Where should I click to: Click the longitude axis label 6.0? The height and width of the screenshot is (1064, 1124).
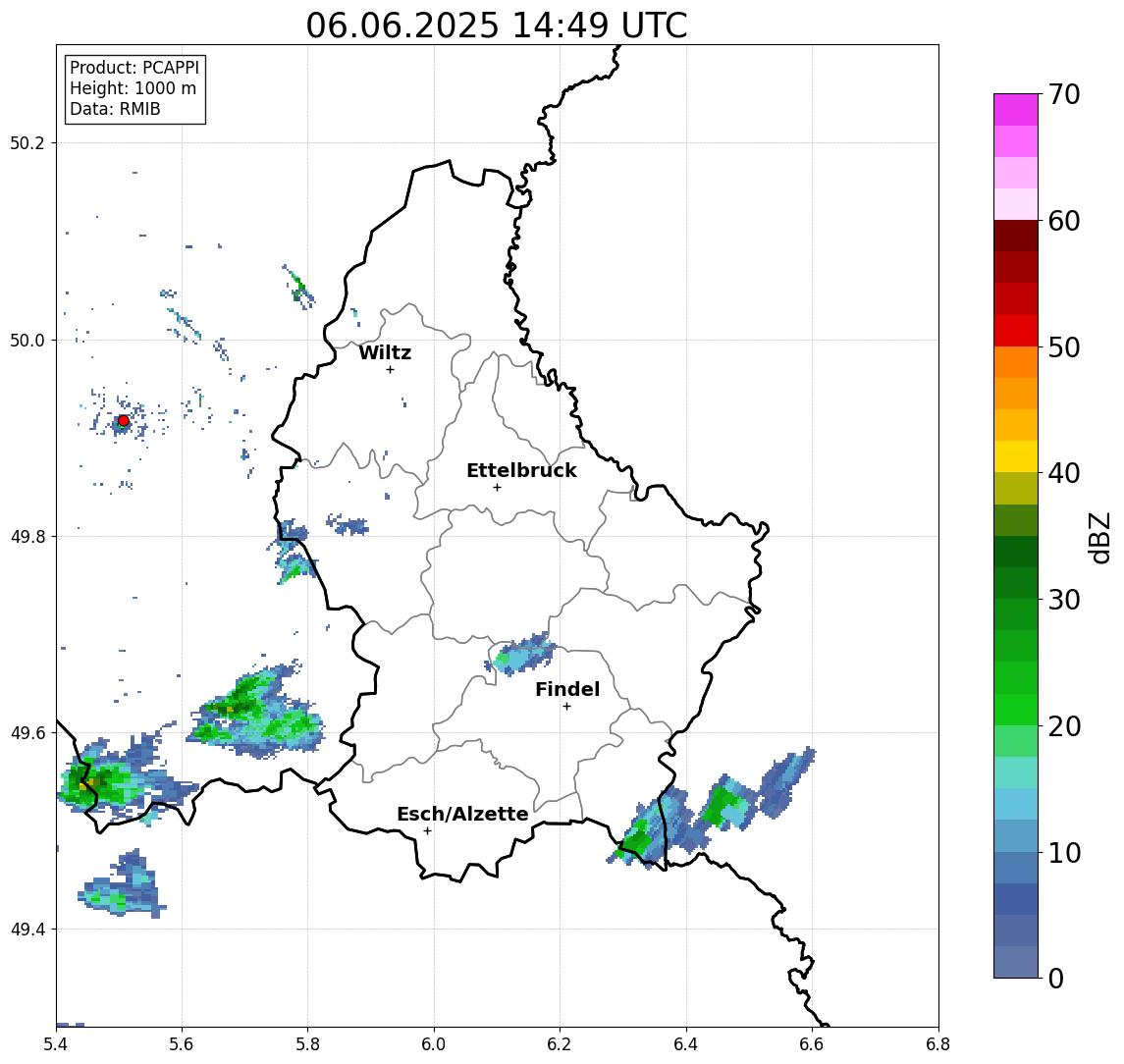pyautogui.click(x=435, y=1044)
